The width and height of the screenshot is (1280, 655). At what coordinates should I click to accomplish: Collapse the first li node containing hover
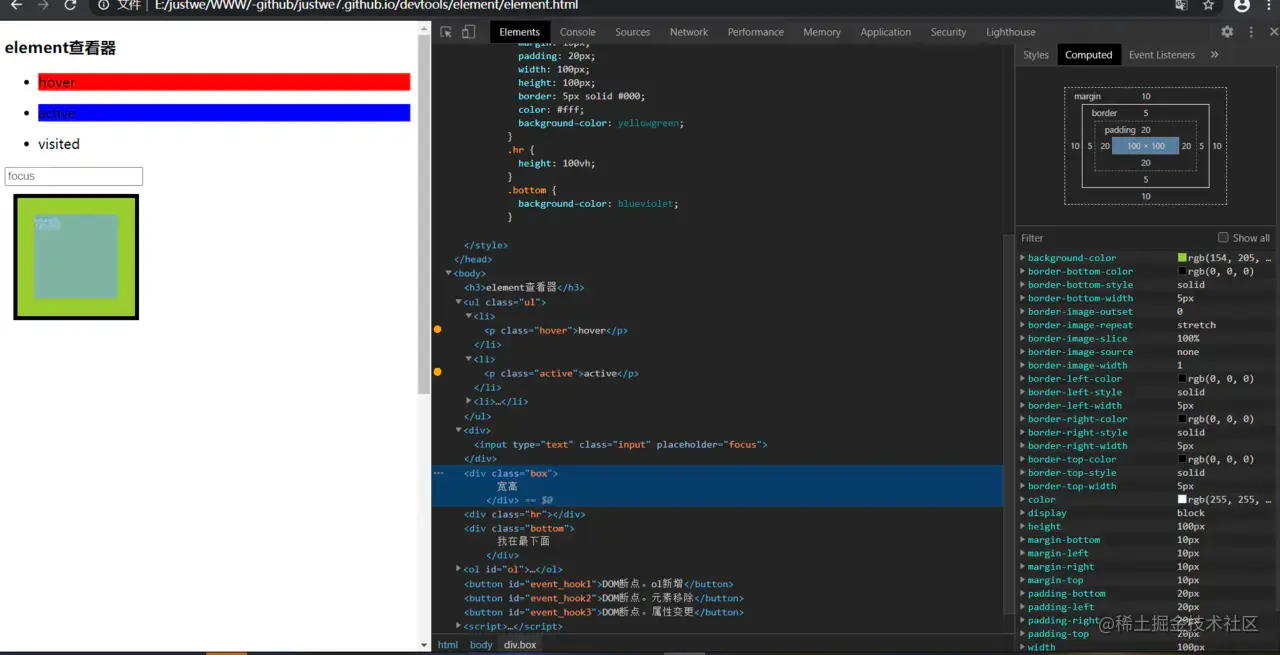pyautogui.click(x=469, y=316)
